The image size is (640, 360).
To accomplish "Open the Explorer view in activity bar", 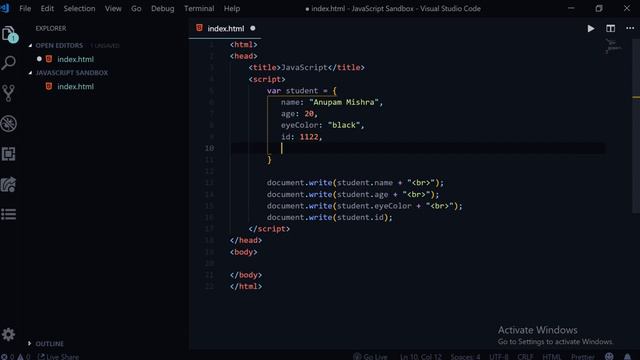I will pyautogui.click(x=9, y=35).
